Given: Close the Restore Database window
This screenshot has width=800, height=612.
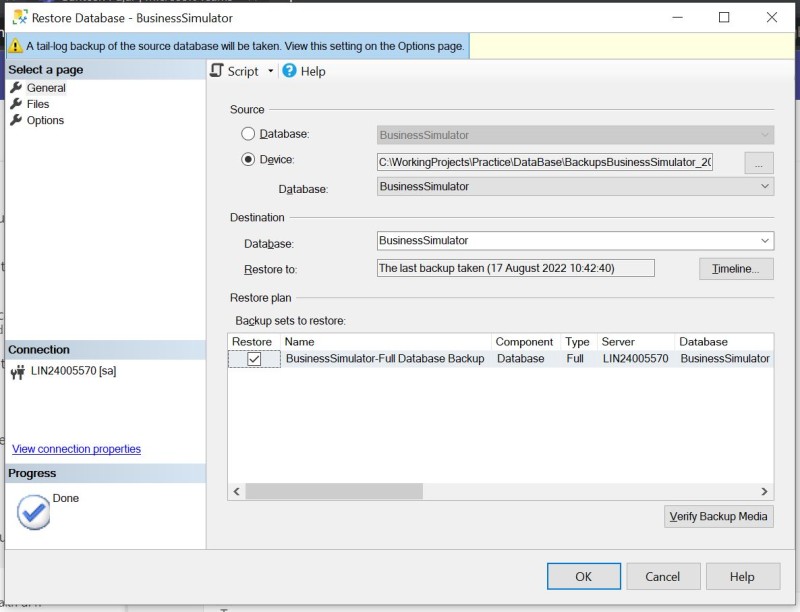Looking at the screenshot, I should coord(772,17).
